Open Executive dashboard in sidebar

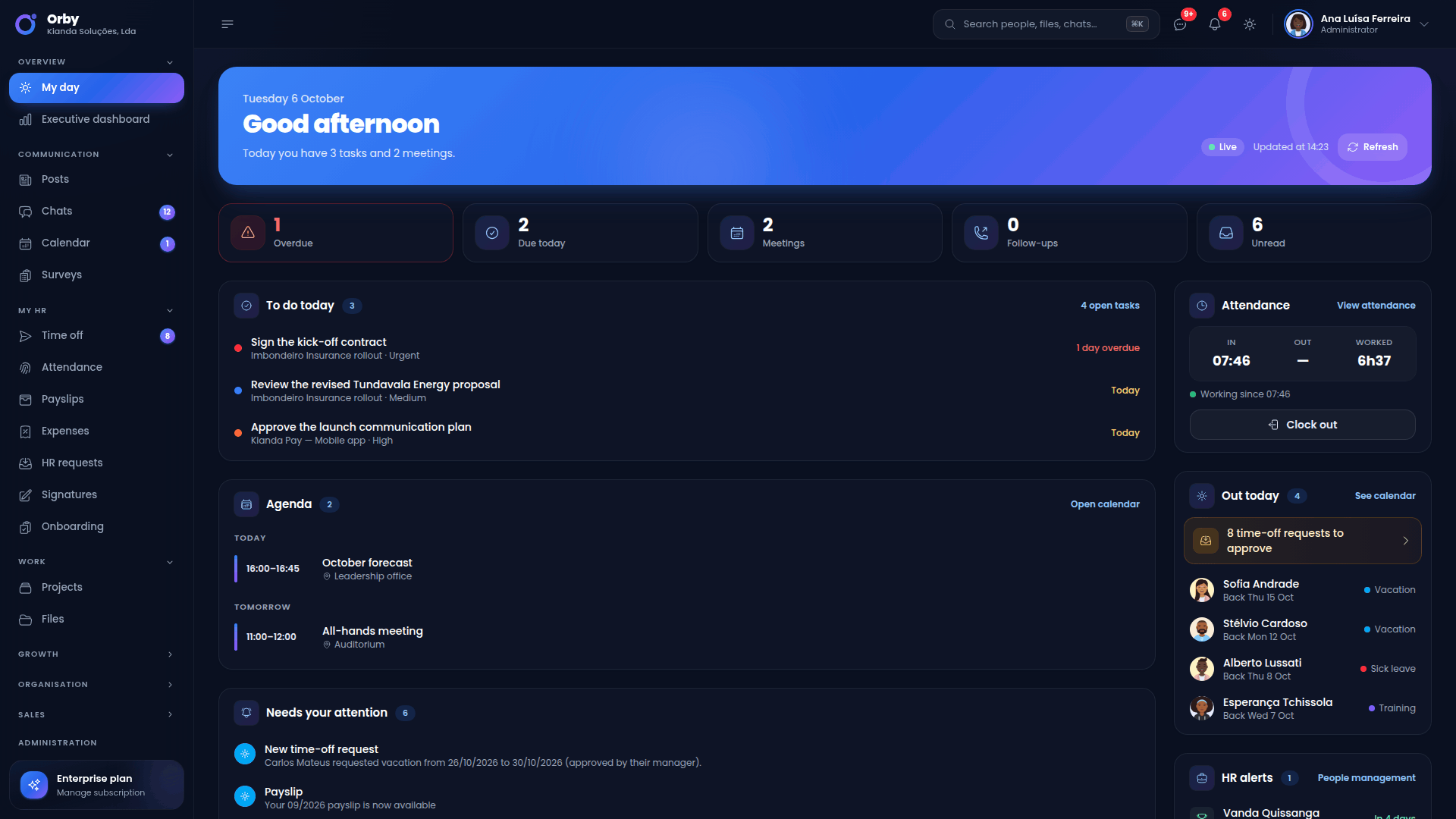[x=96, y=119]
